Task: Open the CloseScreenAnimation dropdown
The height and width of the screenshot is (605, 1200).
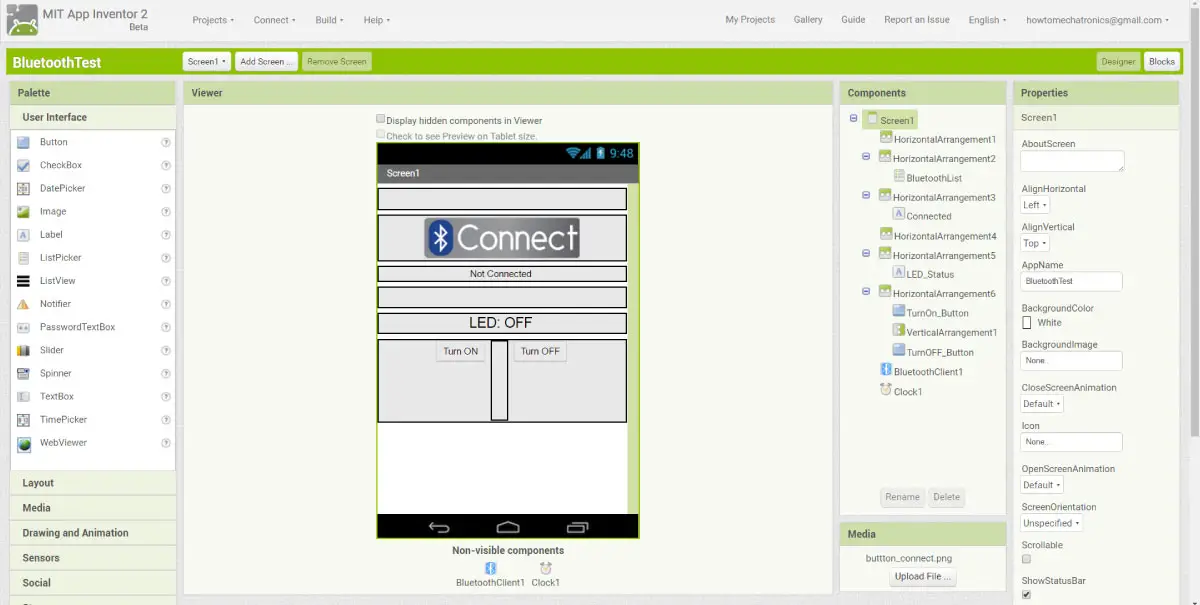Action: (1041, 403)
